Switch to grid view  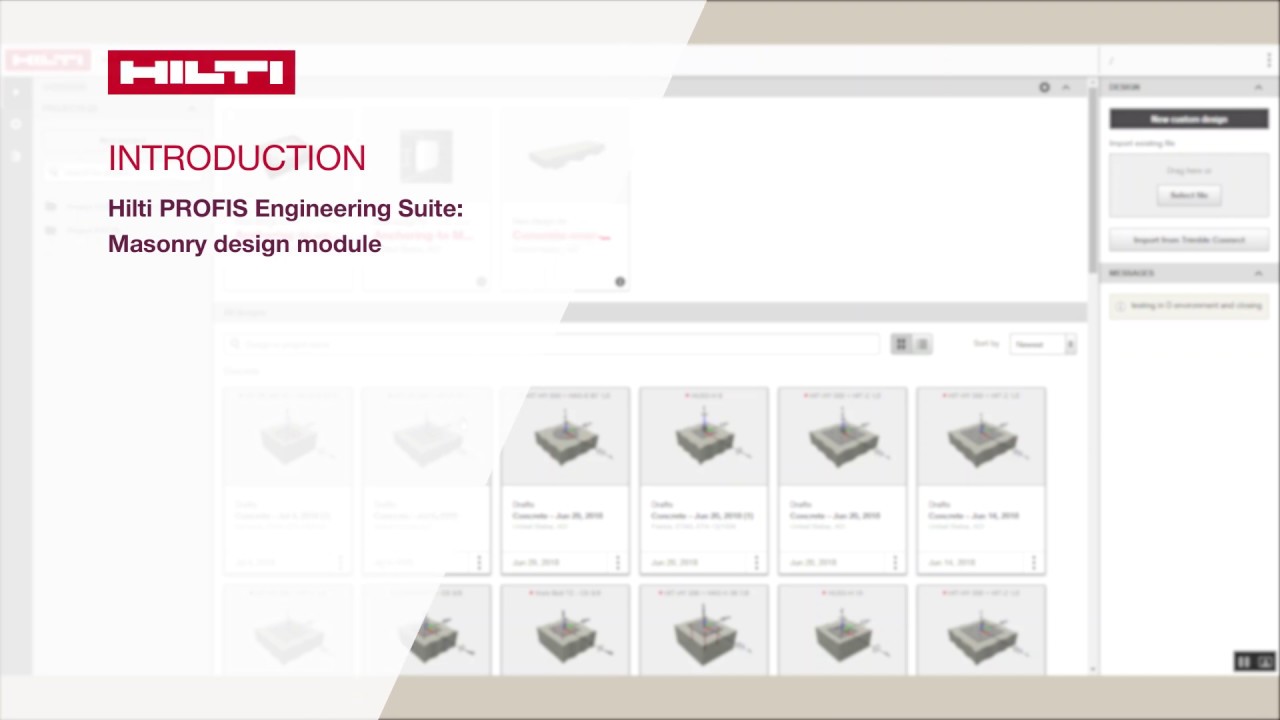(x=901, y=344)
